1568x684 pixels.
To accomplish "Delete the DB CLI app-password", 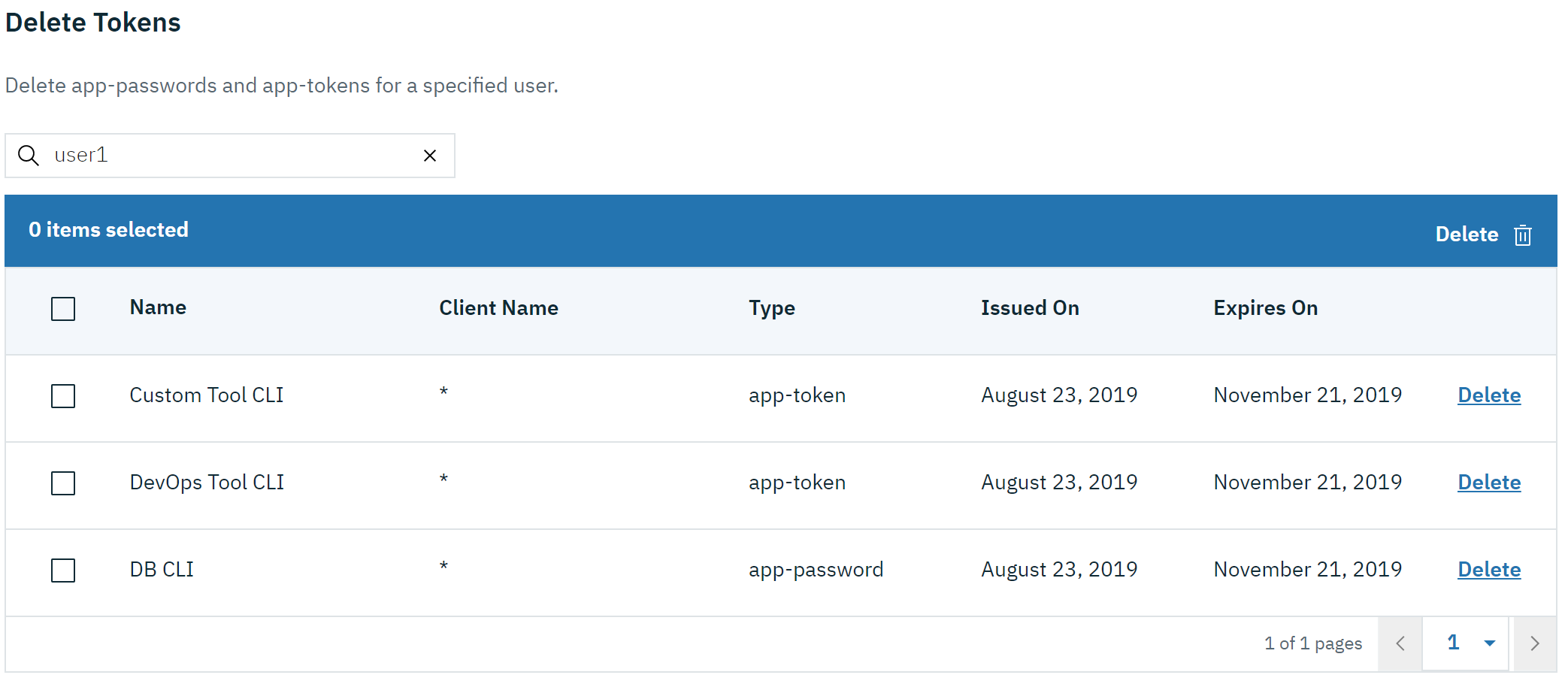I will tap(1488, 570).
